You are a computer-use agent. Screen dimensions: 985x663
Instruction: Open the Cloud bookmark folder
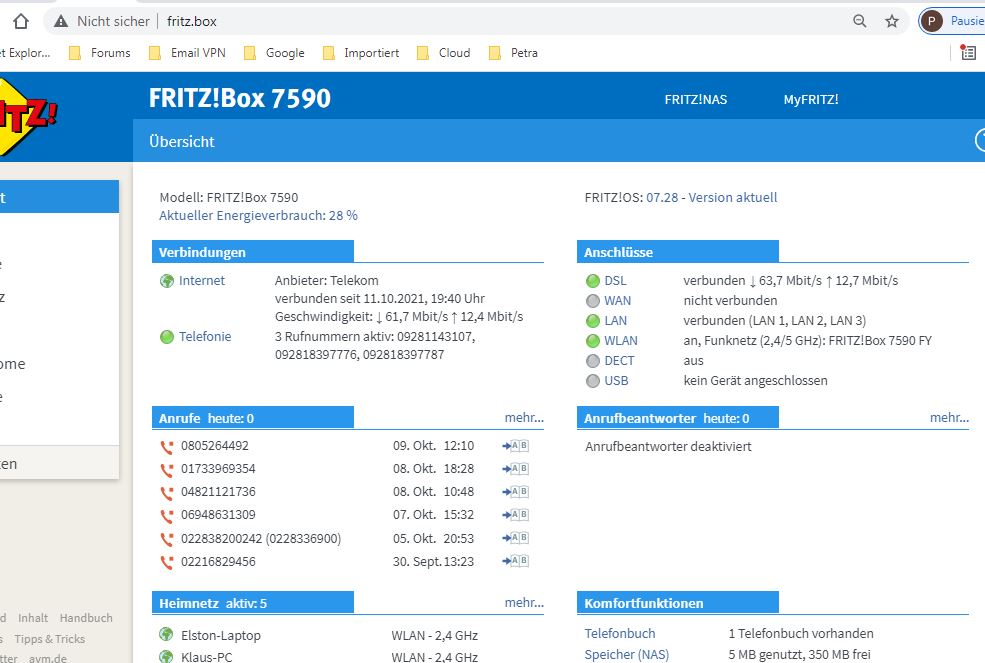444,53
